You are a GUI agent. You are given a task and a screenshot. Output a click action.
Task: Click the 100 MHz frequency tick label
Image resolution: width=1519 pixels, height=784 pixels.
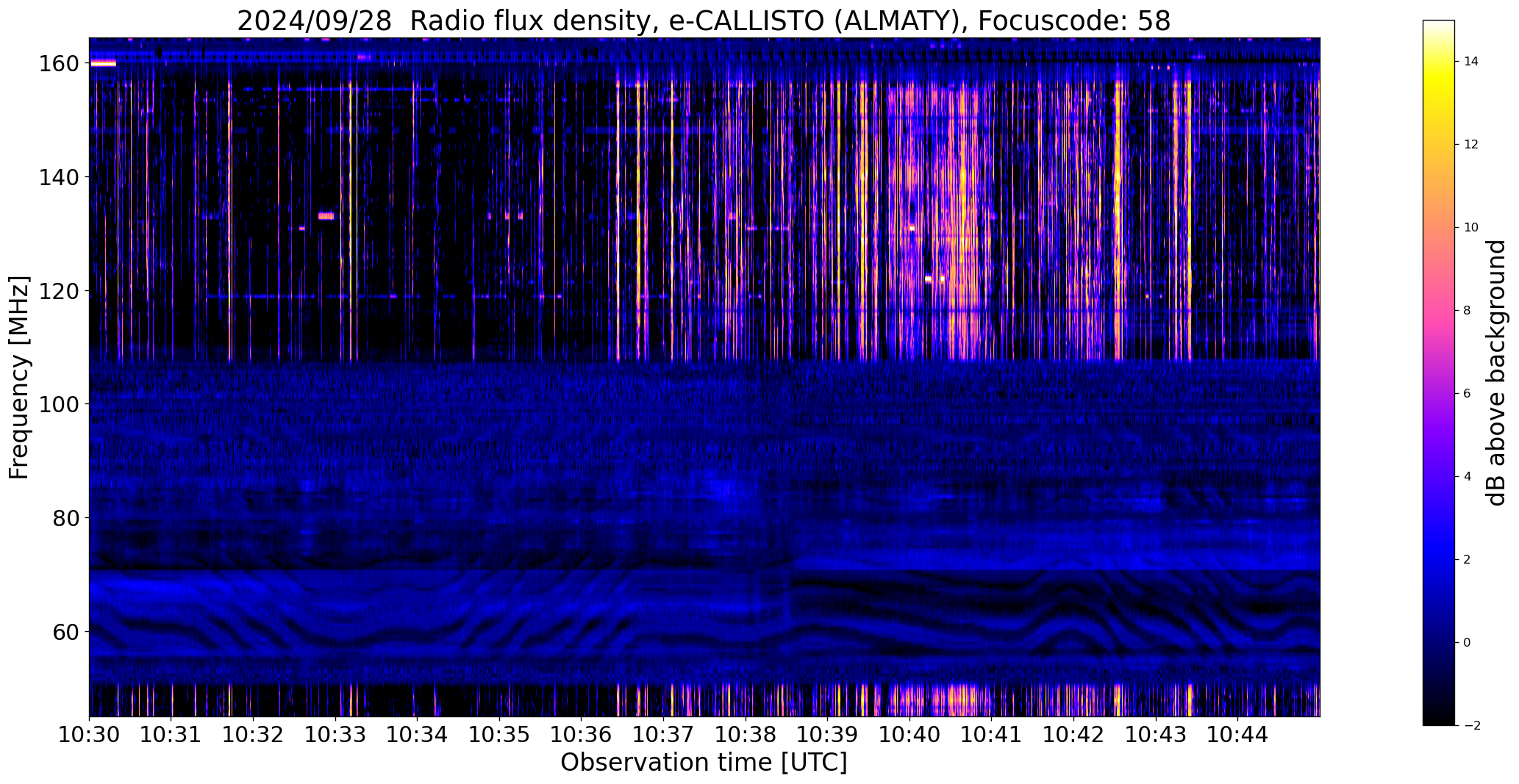click(60, 404)
